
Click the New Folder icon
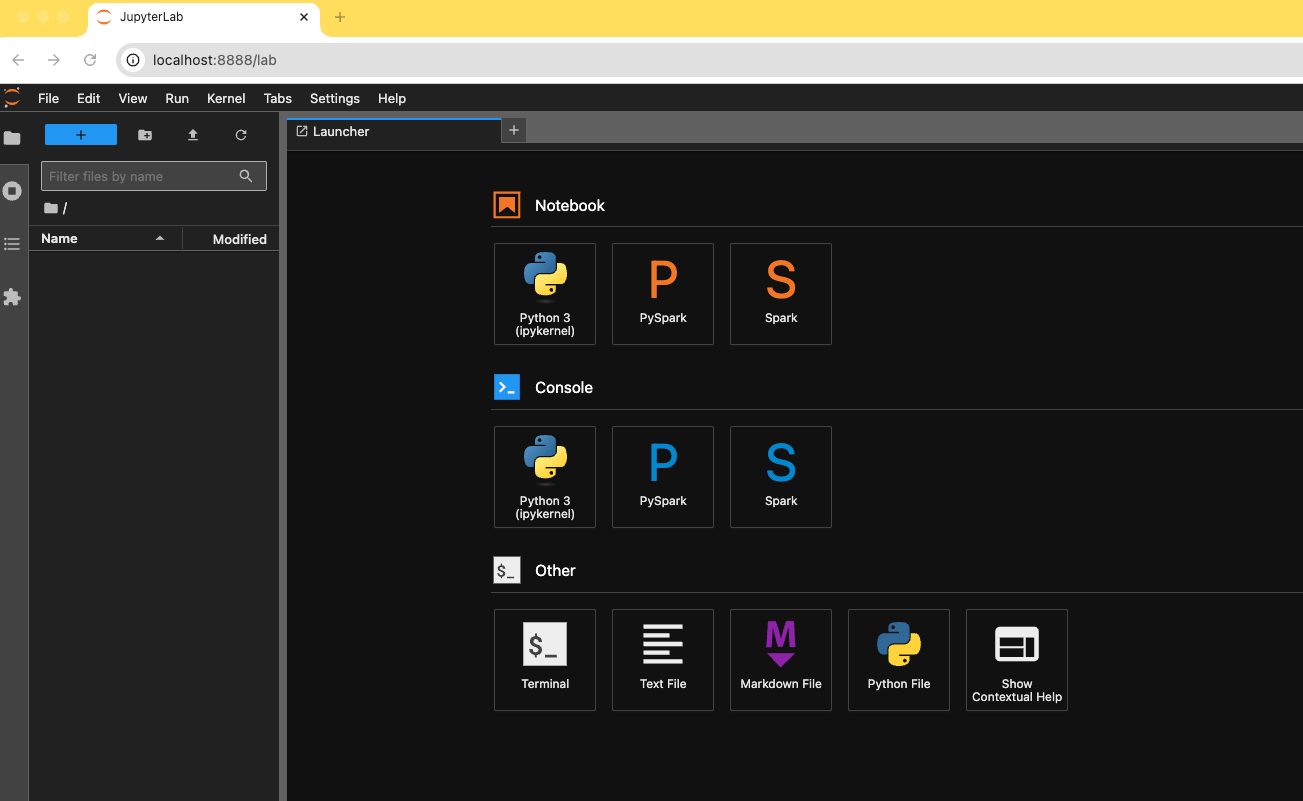pyautogui.click(x=145, y=135)
